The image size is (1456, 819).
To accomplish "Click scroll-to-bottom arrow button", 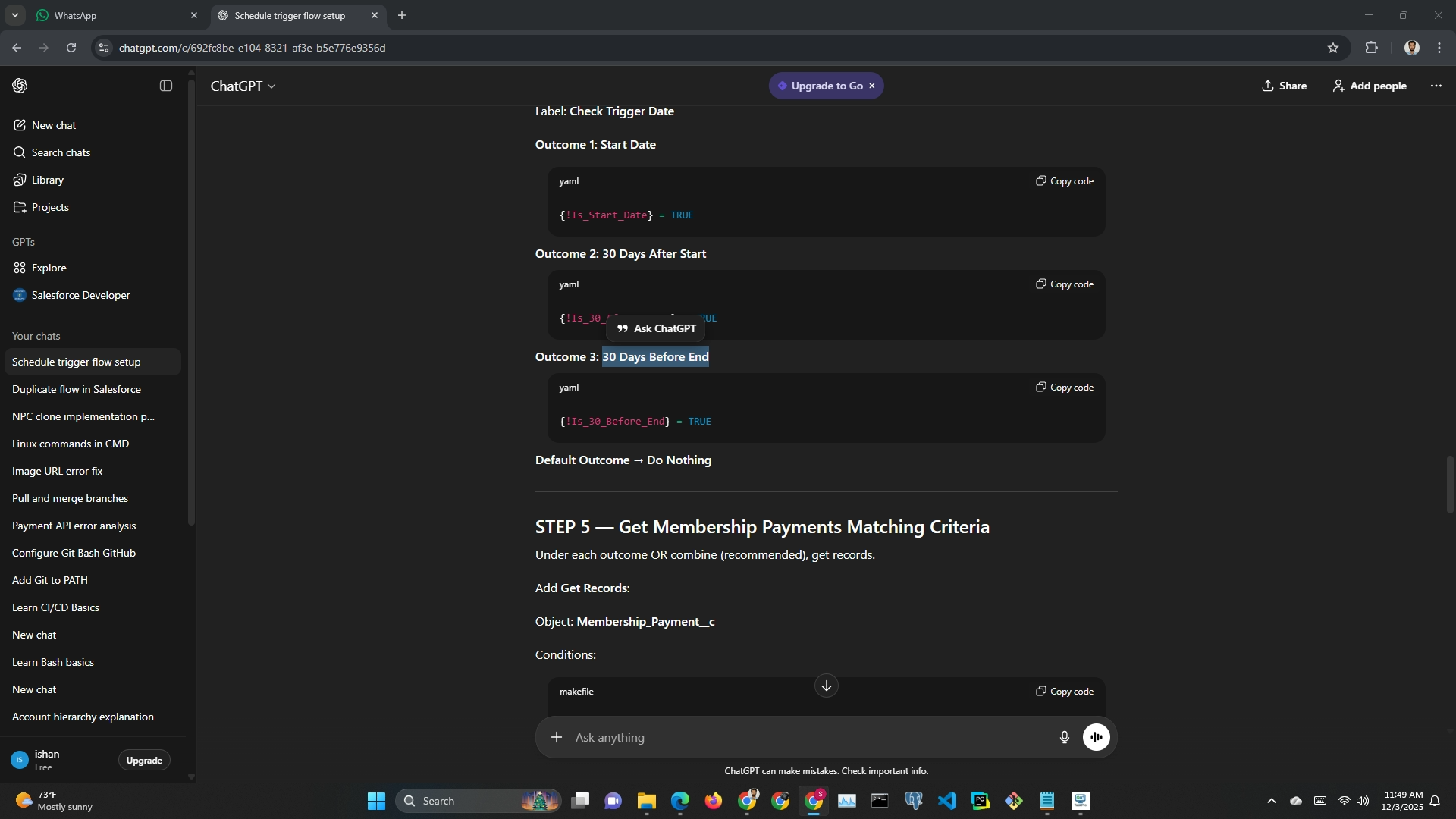I will point(826,686).
